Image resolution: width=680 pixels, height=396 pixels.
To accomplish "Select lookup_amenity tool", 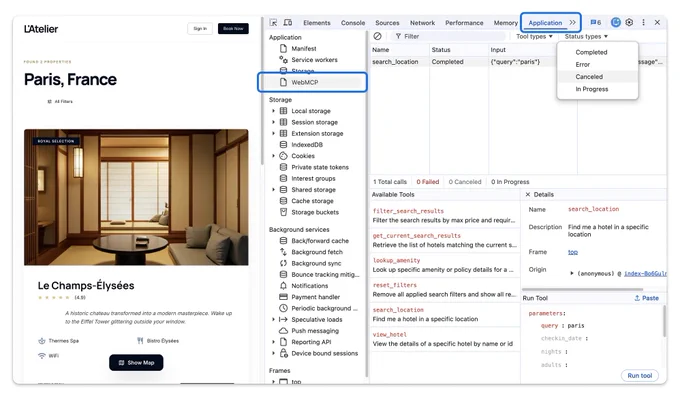I will (444, 265).
